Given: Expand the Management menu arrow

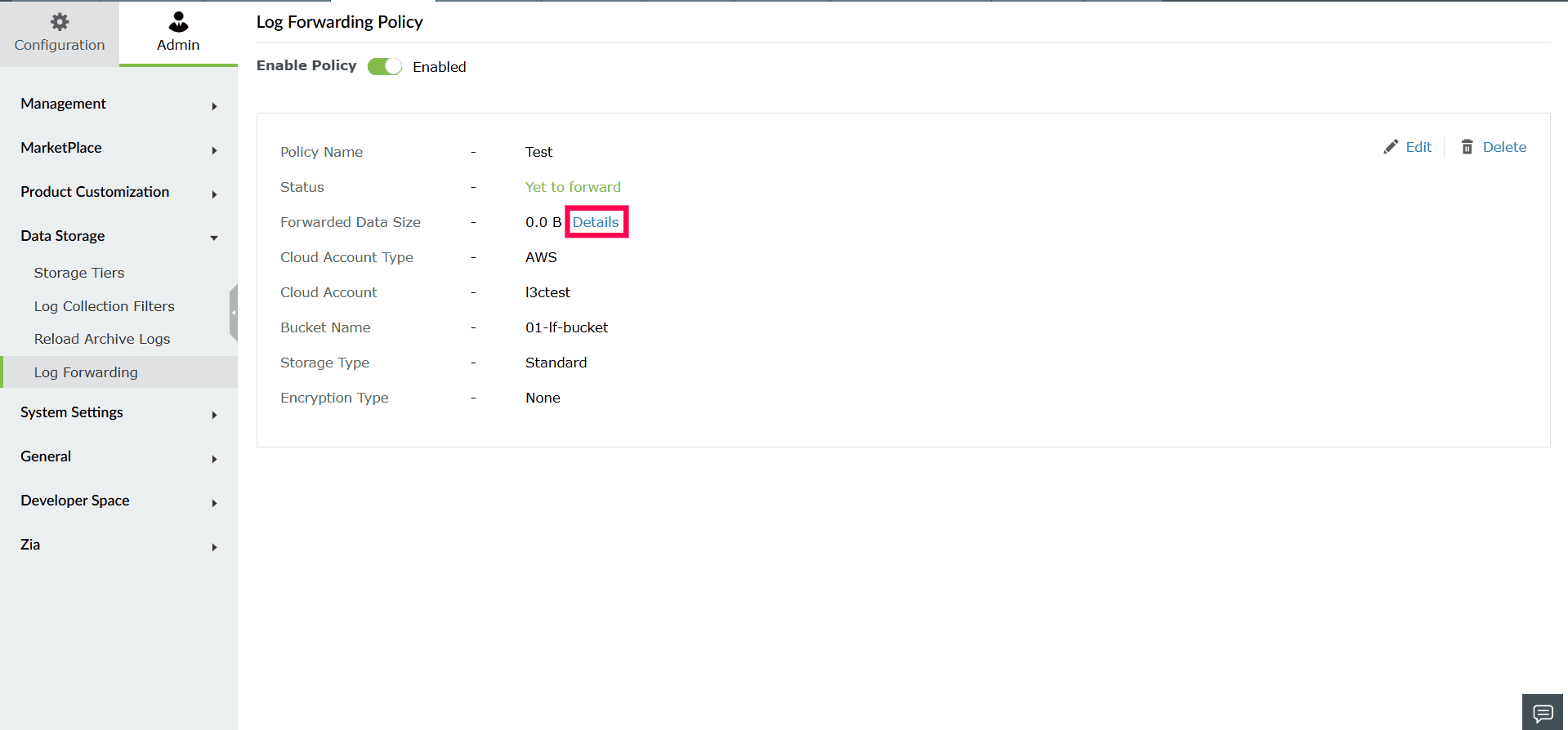Looking at the screenshot, I should (214, 106).
